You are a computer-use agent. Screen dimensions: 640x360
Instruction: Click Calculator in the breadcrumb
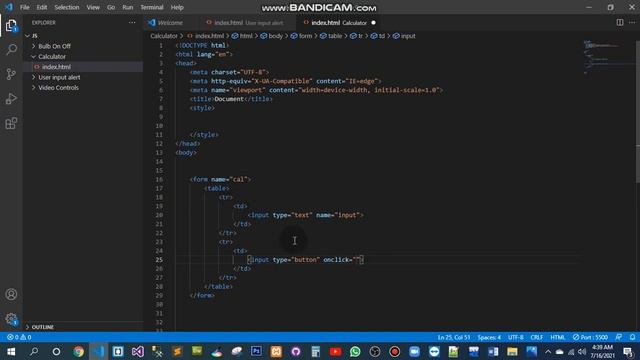pyautogui.click(x=164, y=36)
